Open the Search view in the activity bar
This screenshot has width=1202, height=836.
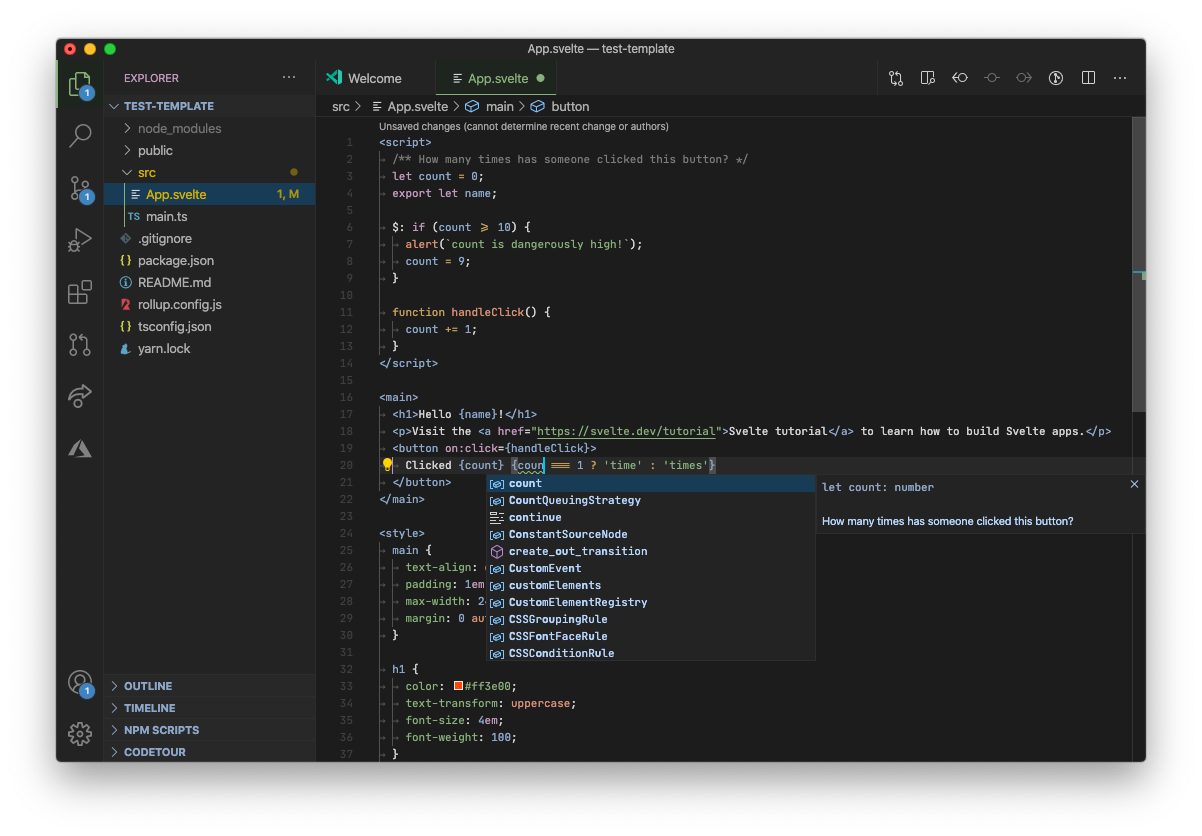(80, 135)
